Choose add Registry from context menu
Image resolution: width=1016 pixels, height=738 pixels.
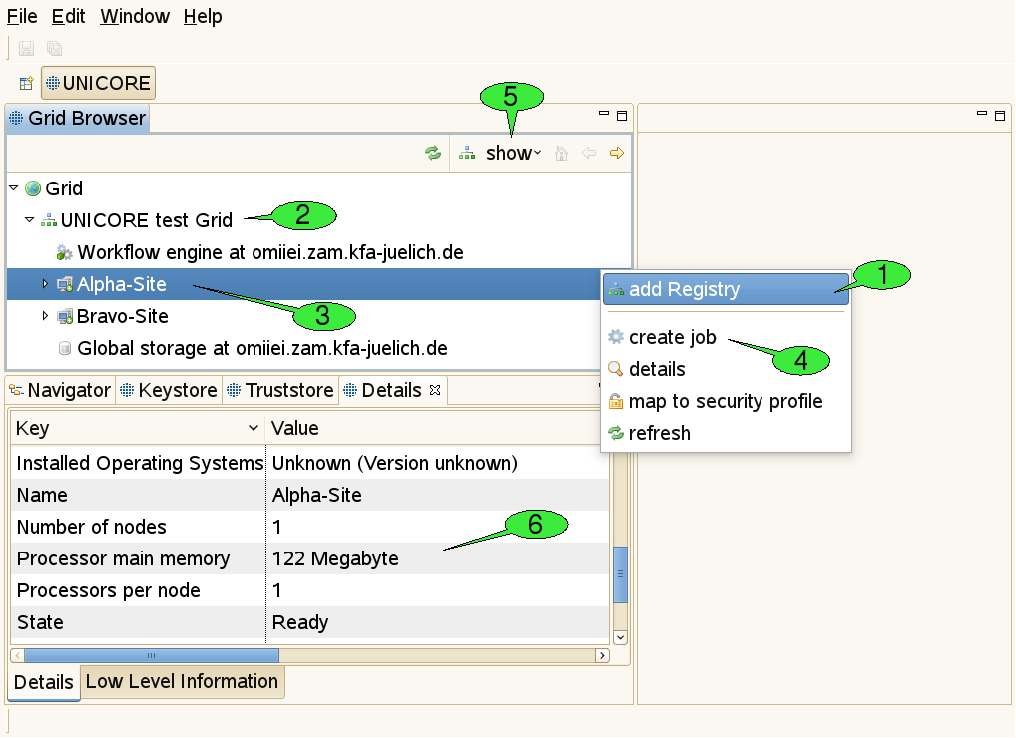pyautogui.click(x=726, y=289)
